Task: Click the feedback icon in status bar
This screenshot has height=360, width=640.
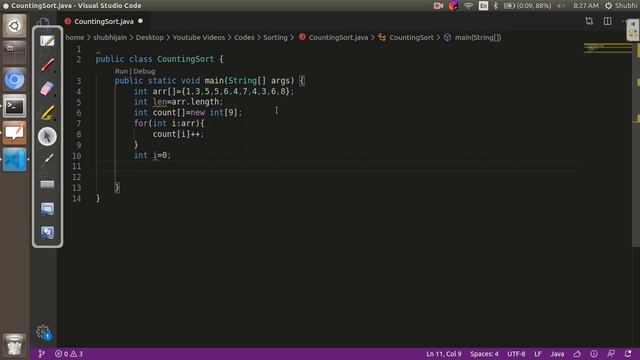Action: pyautogui.click(x=611, y=354)
